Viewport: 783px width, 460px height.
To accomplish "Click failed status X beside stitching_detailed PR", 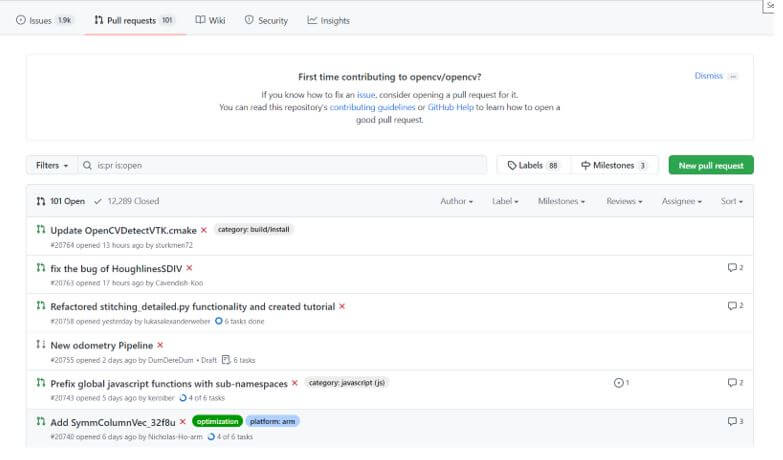I will 342,306.
